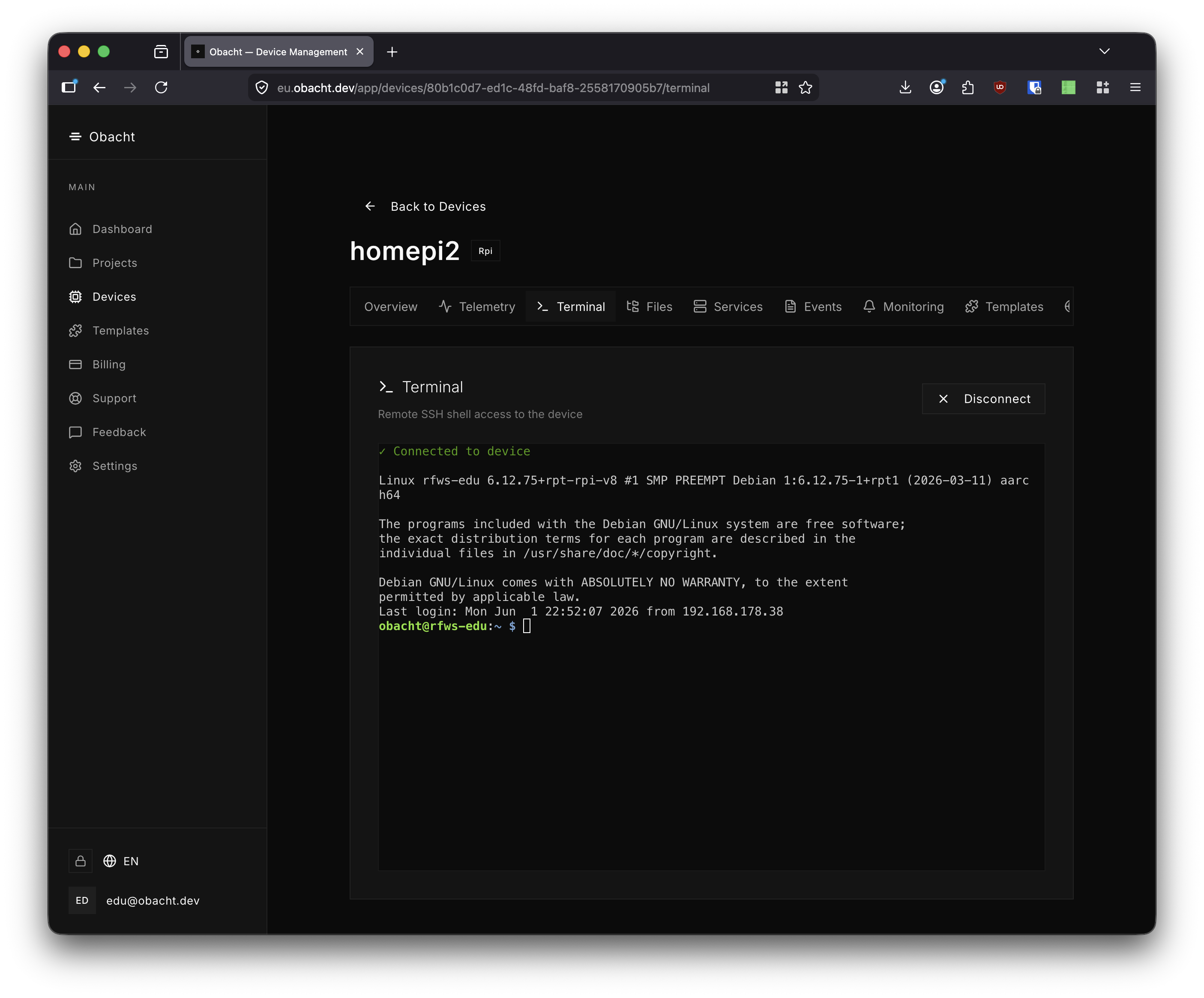Open the Monitoring tab
This screenshot has width=1204, height=998.
(903, 307)
